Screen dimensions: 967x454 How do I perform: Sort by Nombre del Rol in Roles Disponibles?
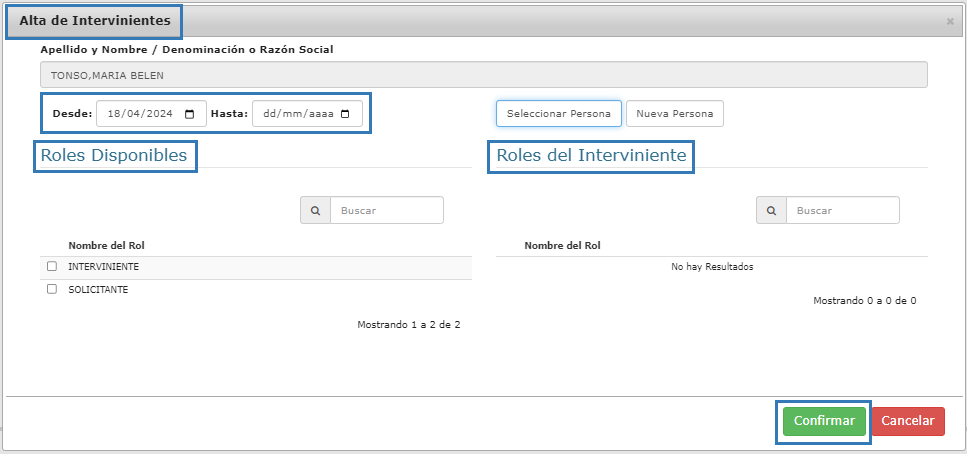click(108, 245)
